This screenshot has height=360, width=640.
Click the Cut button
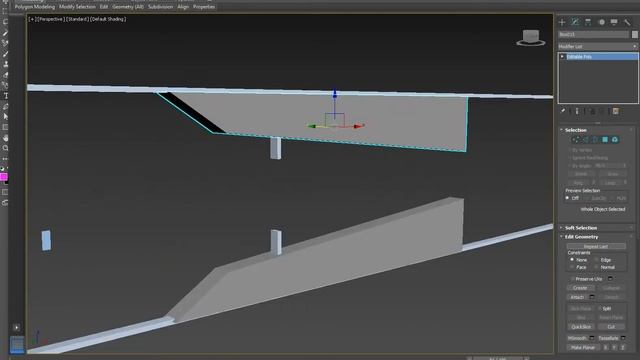pyautogui.click(x=611, y=327)
